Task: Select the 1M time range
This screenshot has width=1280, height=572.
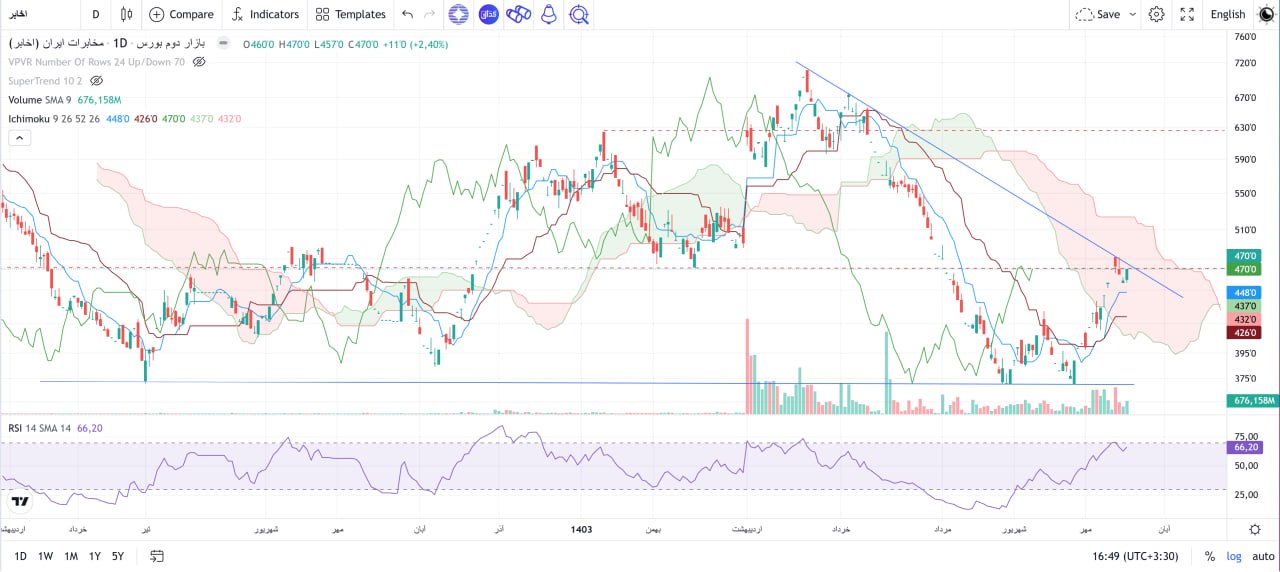Action: 71,556
